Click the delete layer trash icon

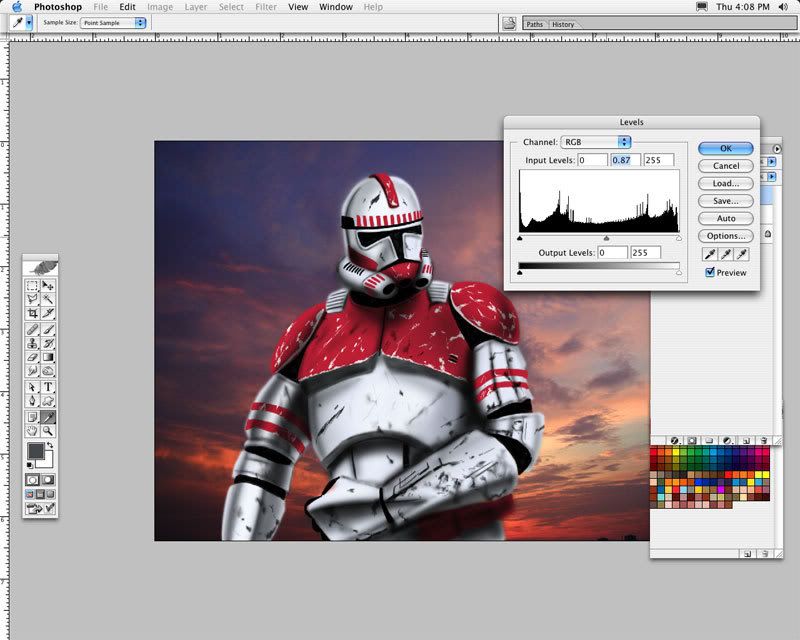coord(763,440)
